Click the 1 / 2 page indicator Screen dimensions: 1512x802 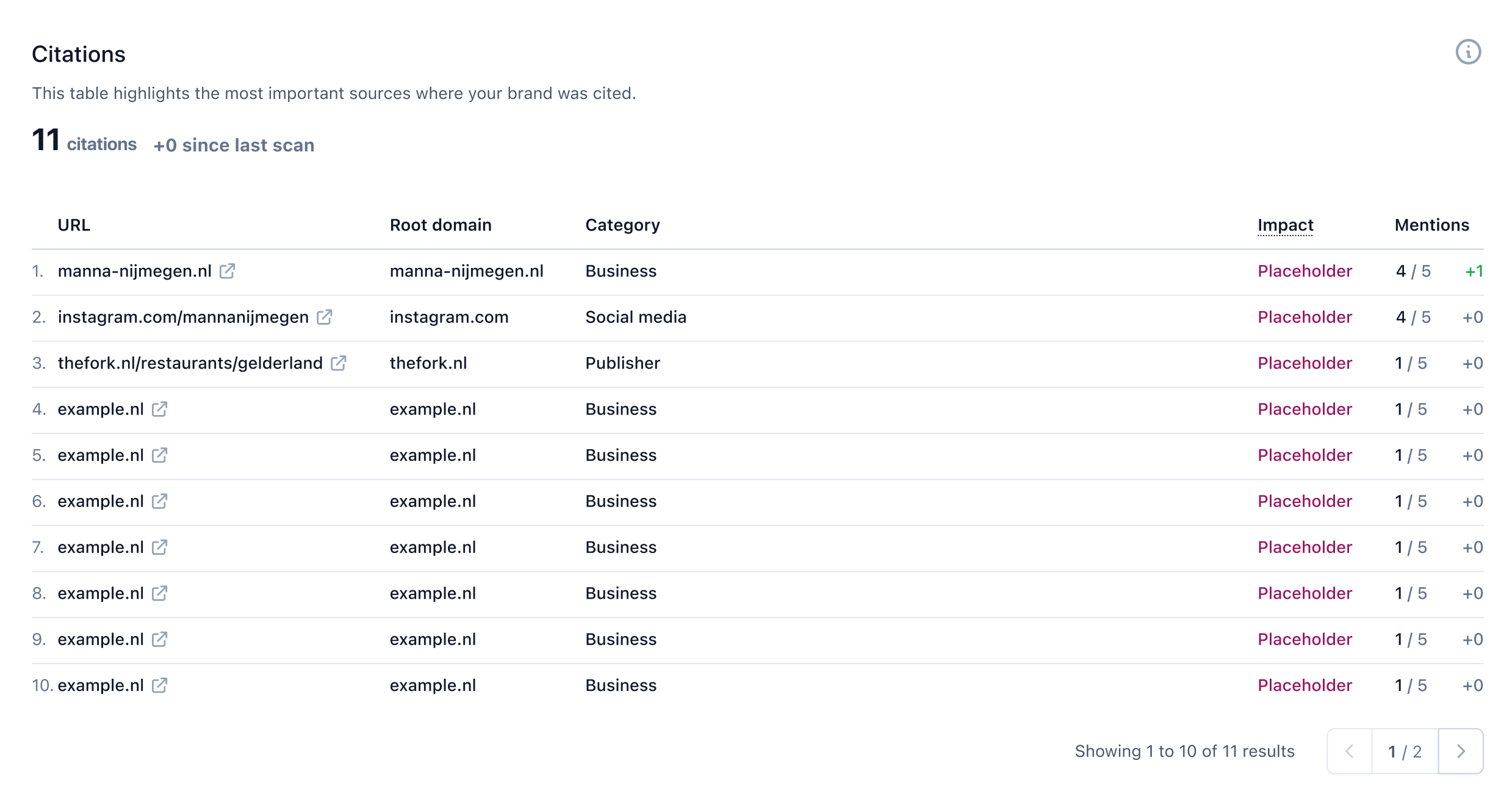click(1405, 751)
